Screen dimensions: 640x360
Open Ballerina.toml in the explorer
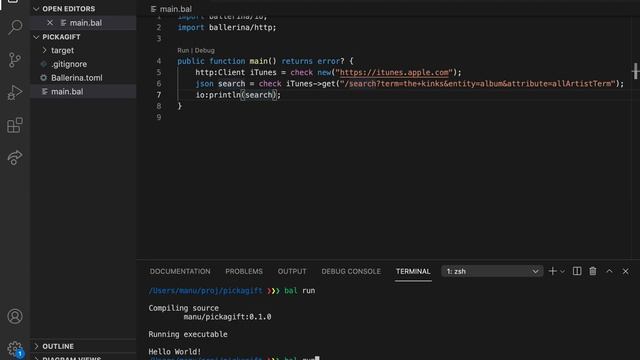pyautogui.click(x=77, y=78)
